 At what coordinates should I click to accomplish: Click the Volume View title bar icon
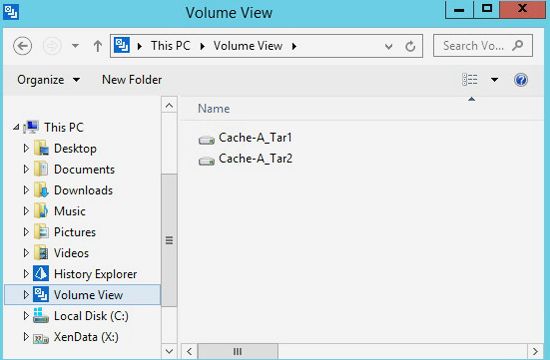(11, 12)
